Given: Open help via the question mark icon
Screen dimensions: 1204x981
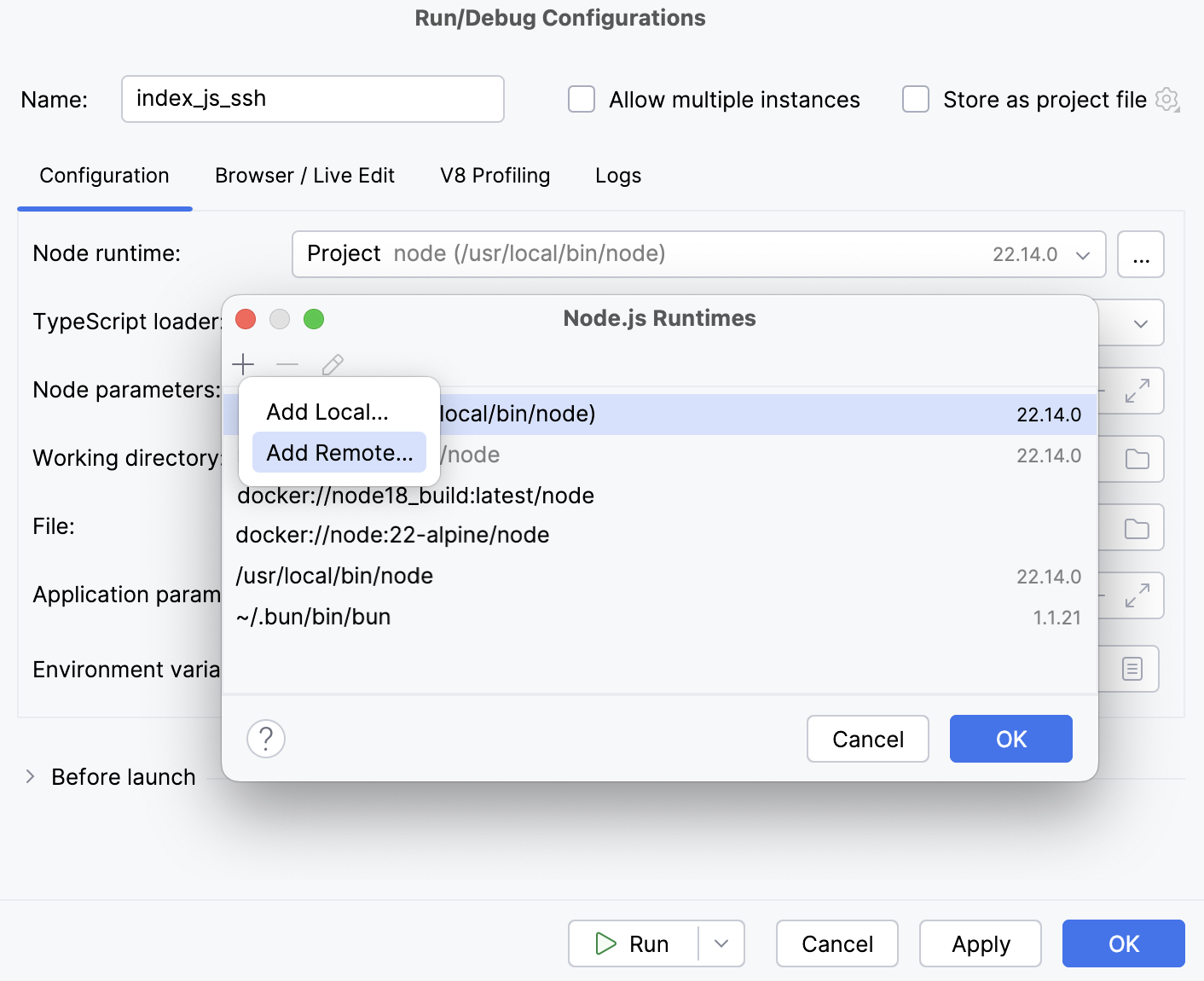Looking at the screenshot, I should (265, 739).
